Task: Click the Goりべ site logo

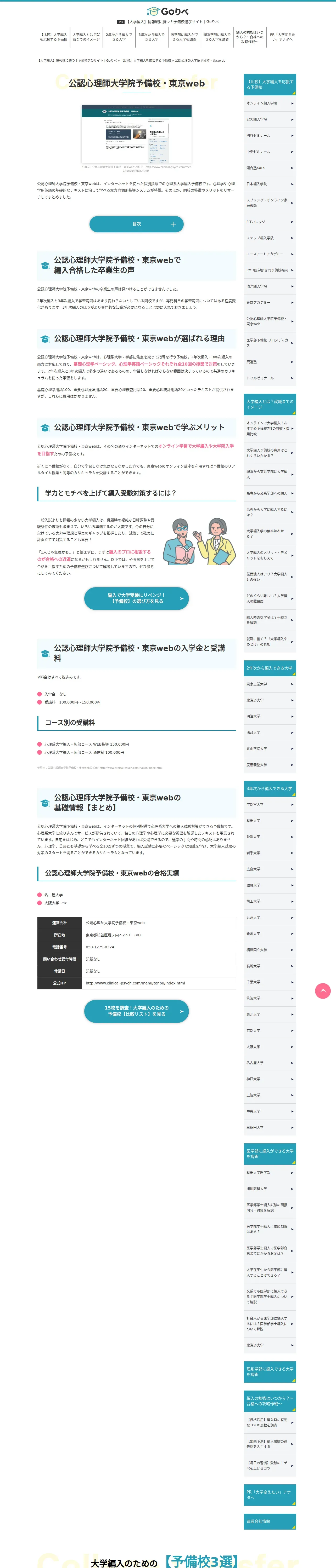Action: [x=168, y=11]
